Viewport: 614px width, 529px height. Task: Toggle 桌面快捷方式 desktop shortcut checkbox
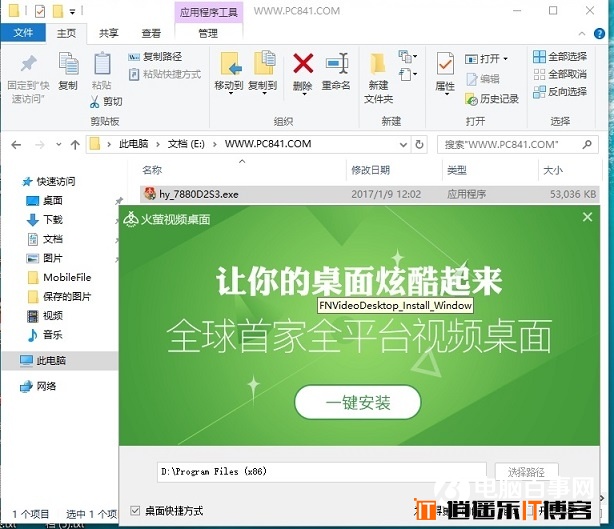pos(135,510)
